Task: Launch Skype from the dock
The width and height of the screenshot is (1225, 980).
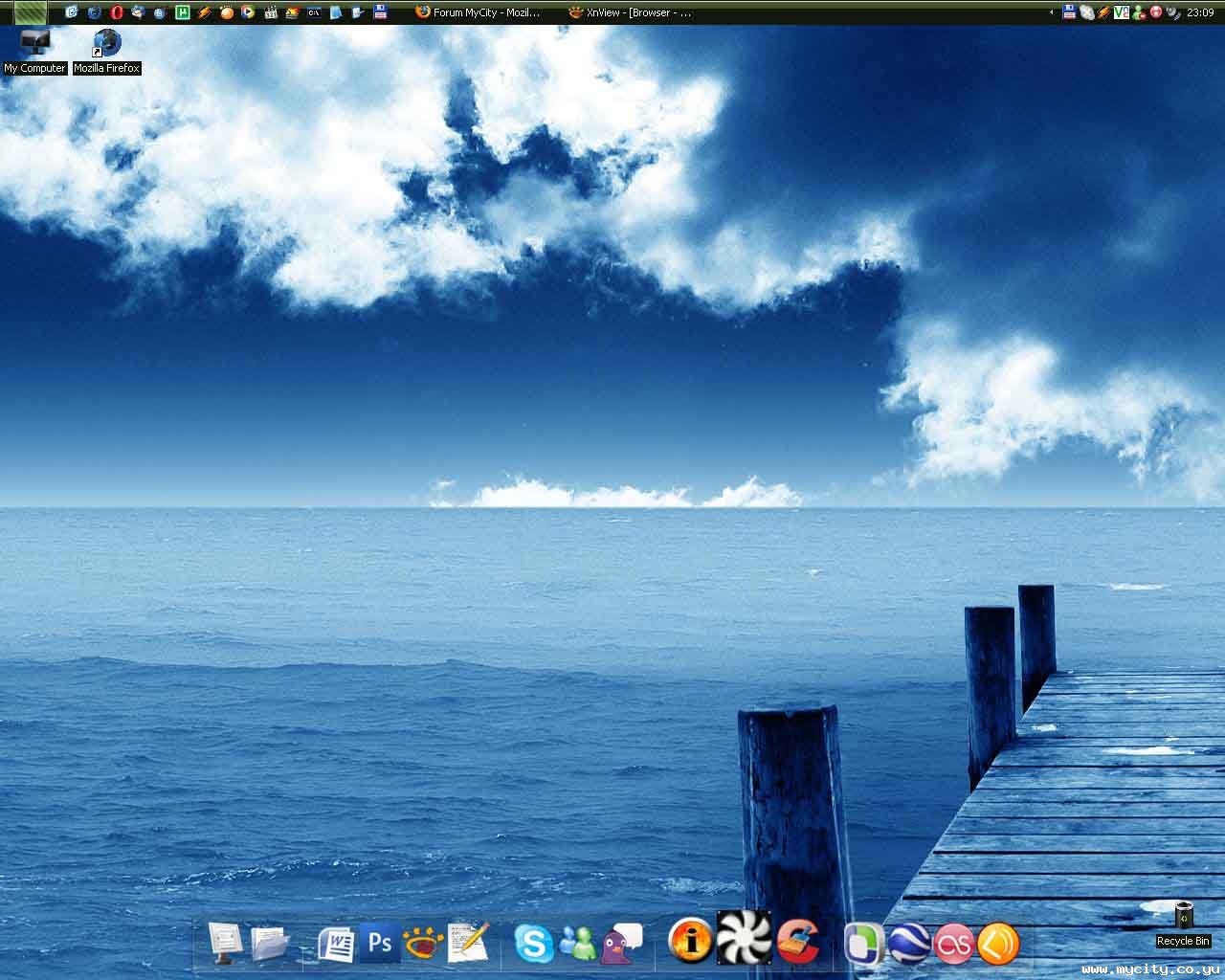Action: click(533, 944)
